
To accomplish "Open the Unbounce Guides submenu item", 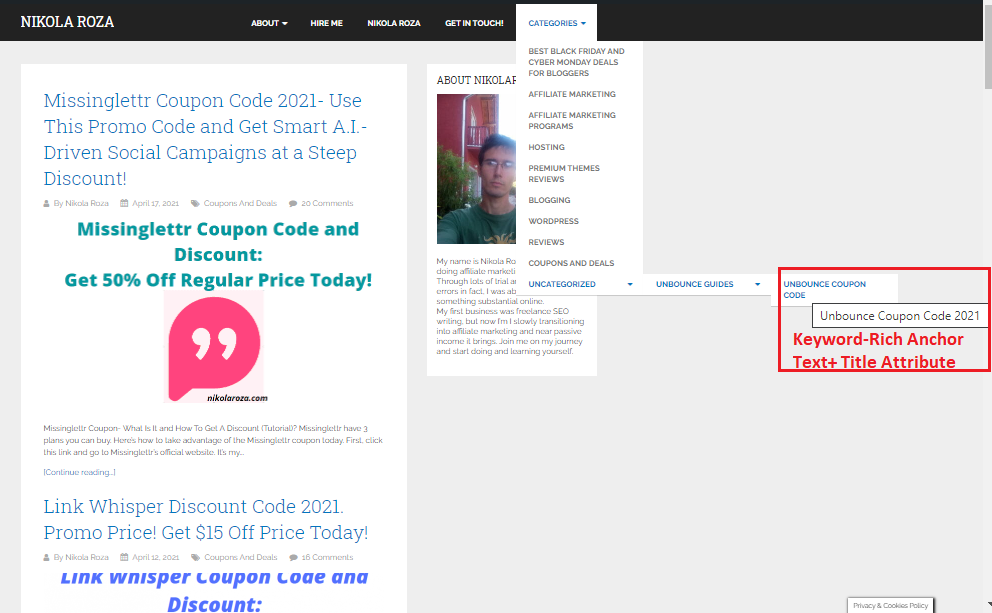I will tap(695, 285).
